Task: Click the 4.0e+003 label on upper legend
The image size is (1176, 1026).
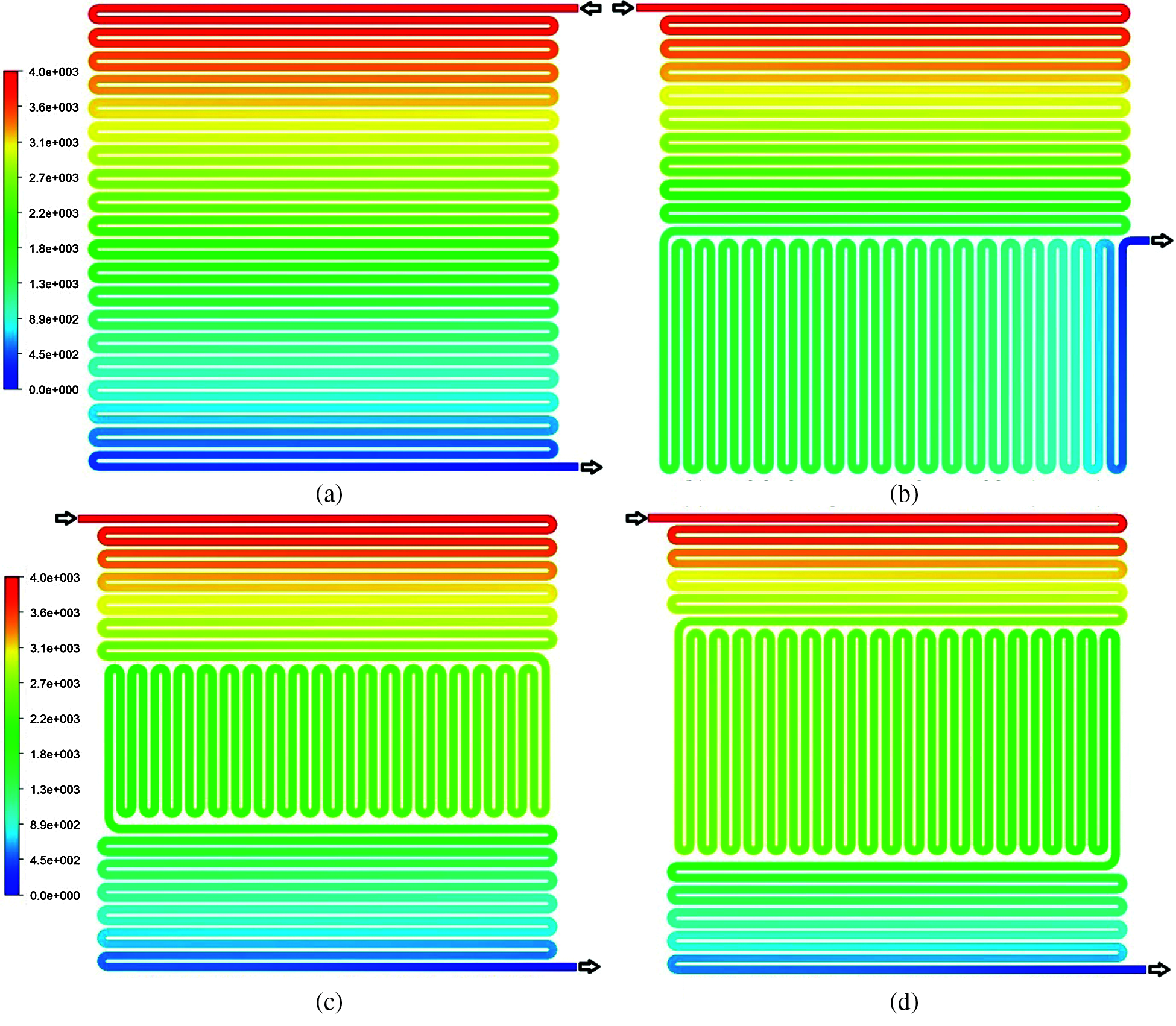Action: coord(54,72)
